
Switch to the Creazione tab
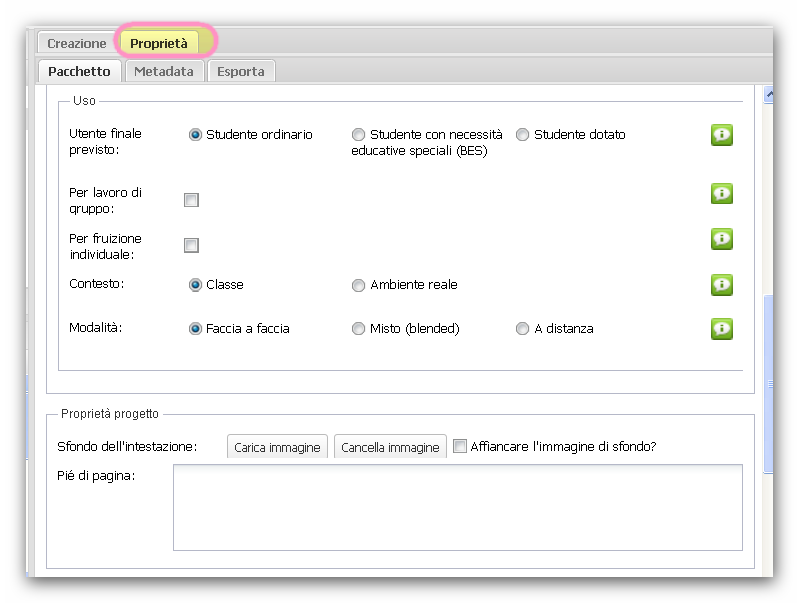pos(77,43)
